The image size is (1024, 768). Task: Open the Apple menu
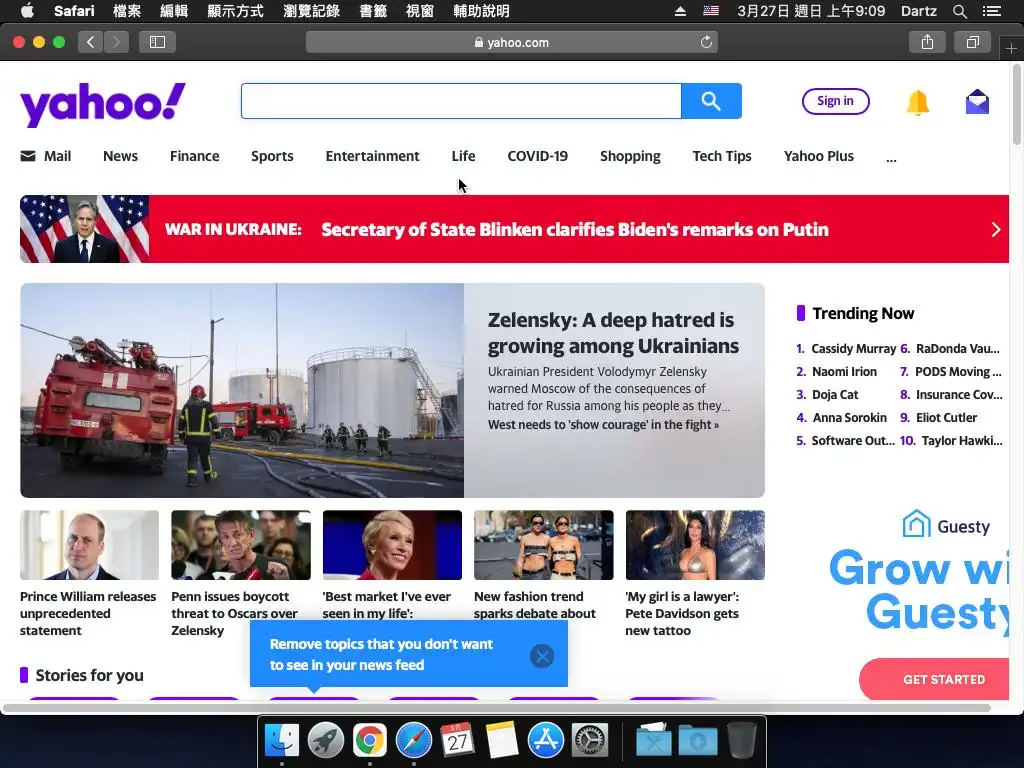pos(27,10)
